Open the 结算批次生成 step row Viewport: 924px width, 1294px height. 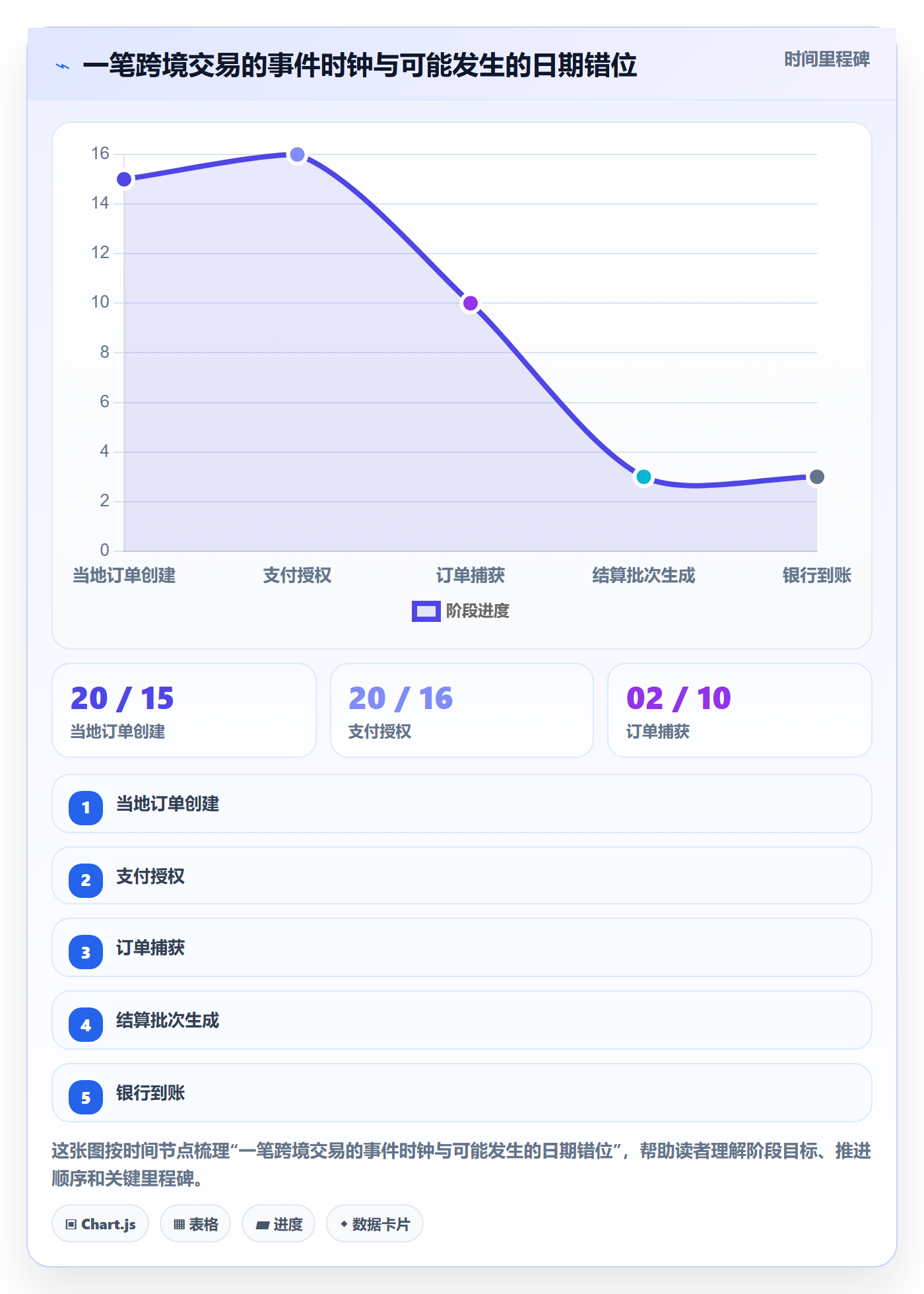coord(462,1020)
